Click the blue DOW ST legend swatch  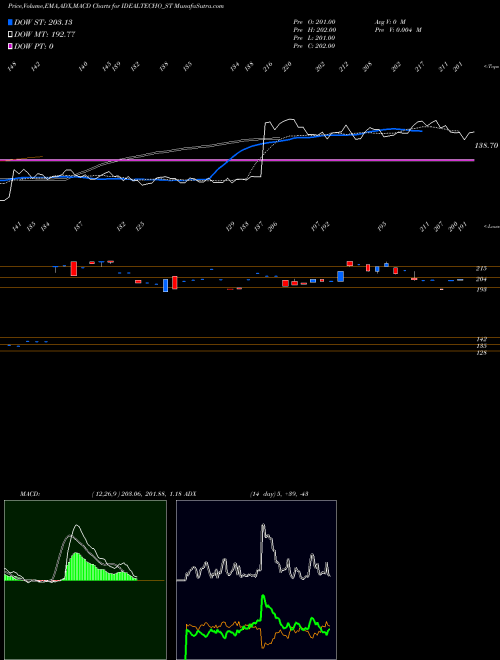[11, 22]
